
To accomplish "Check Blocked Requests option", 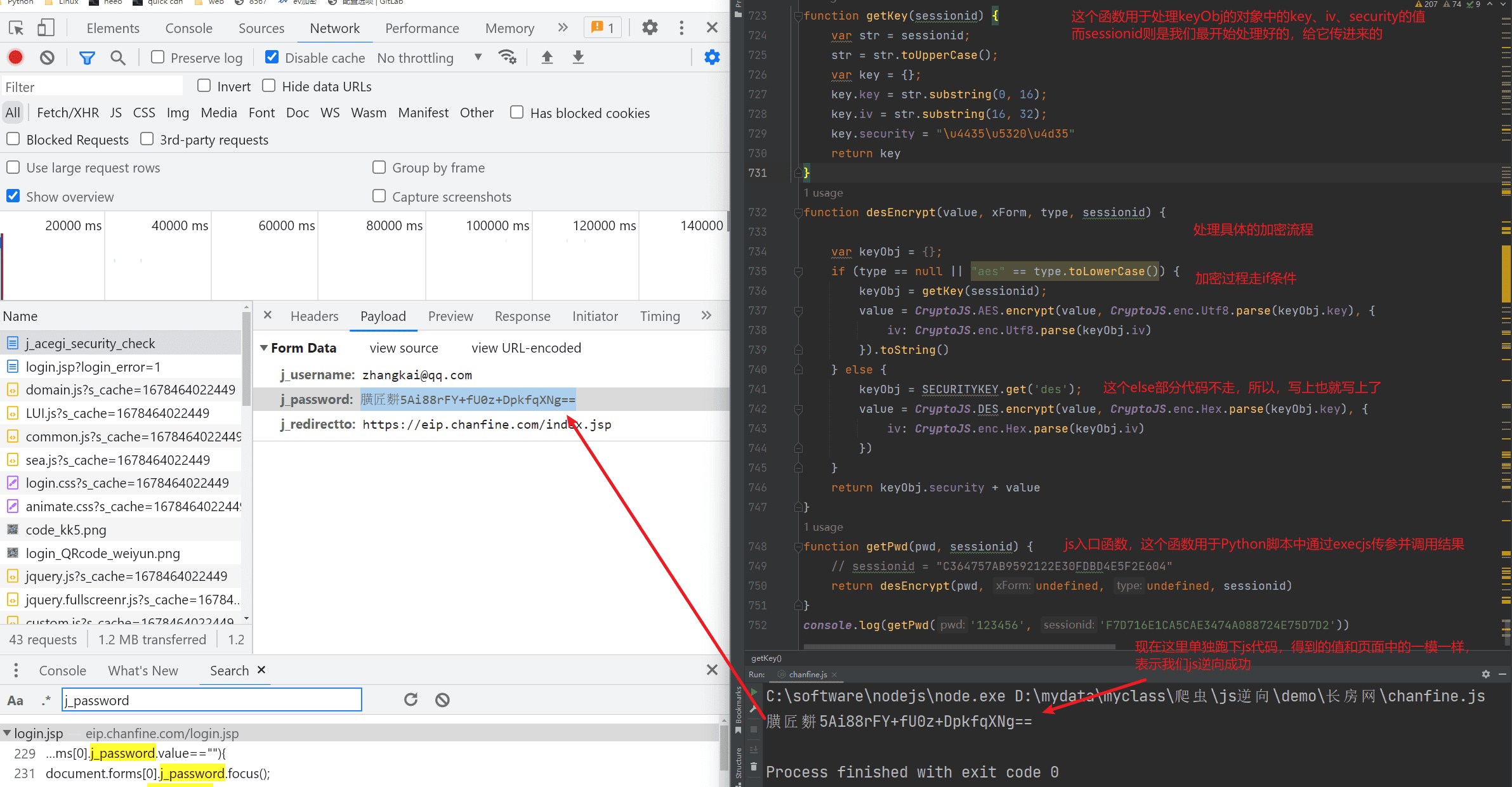I will point(13,139).
